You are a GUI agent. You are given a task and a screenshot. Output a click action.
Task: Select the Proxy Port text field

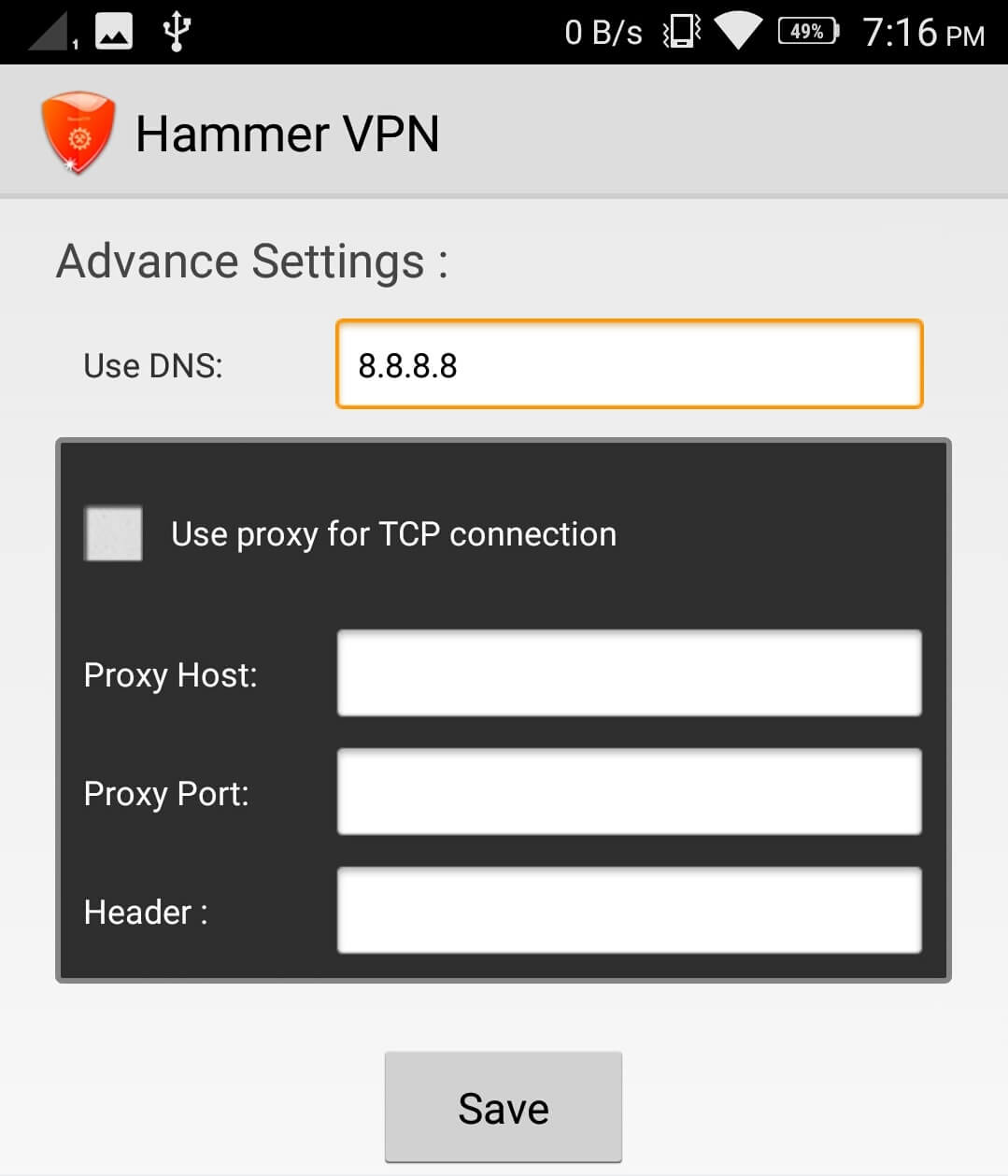click(630, 792)
